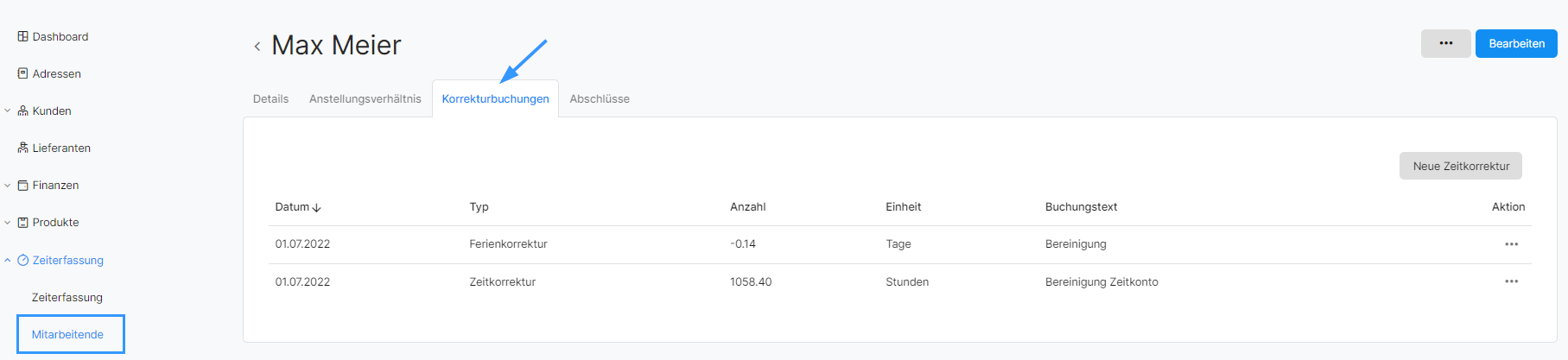Image resolution: width=1568 pixels, height=360 pixels.
Task: Click the Finanzen icon in sidebar
Action: (x=22, y=185)
